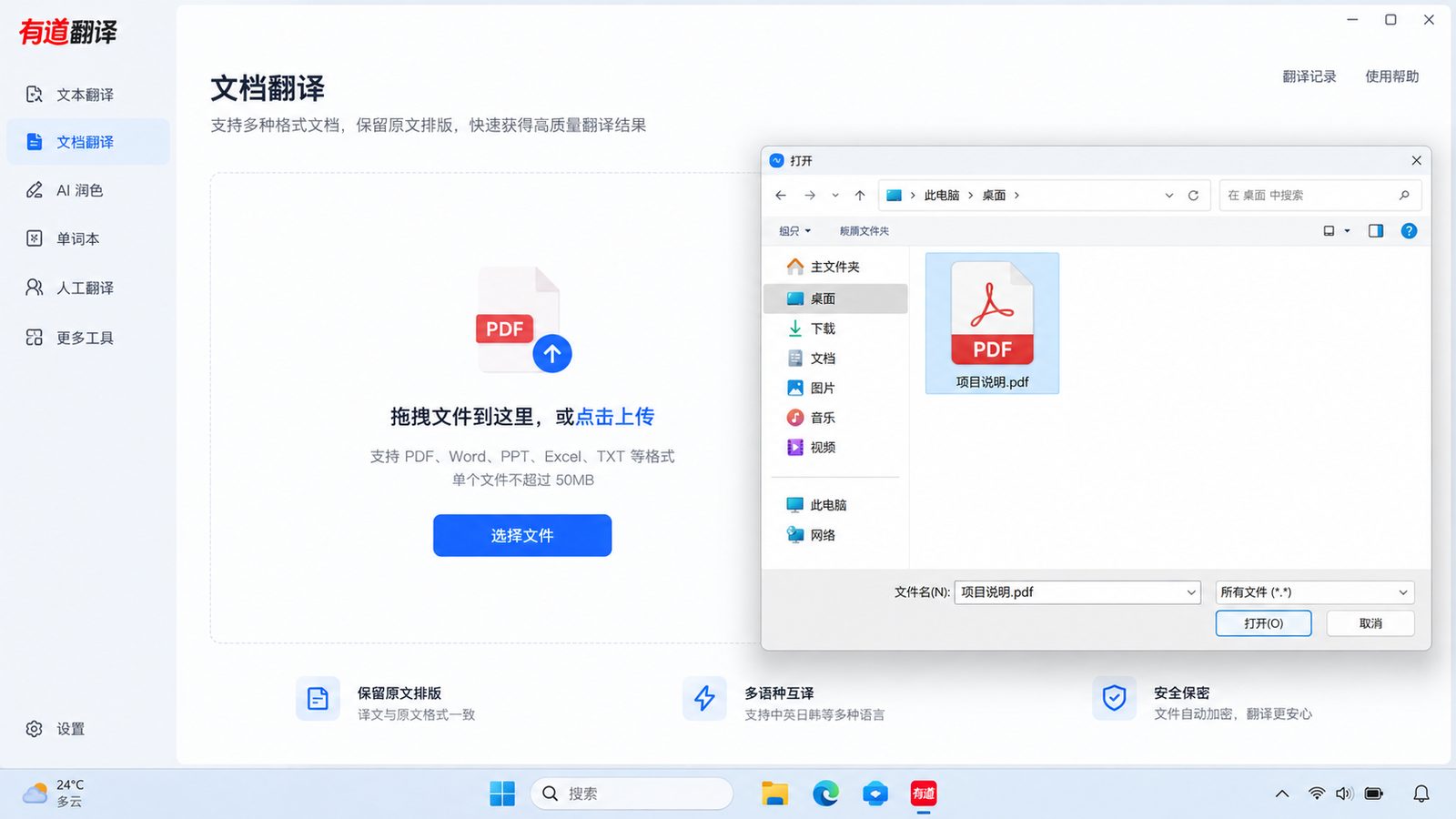1456x819 pixels.
Task: Click the 多语种互译 lightning icon
Action: tap(704, 699)
